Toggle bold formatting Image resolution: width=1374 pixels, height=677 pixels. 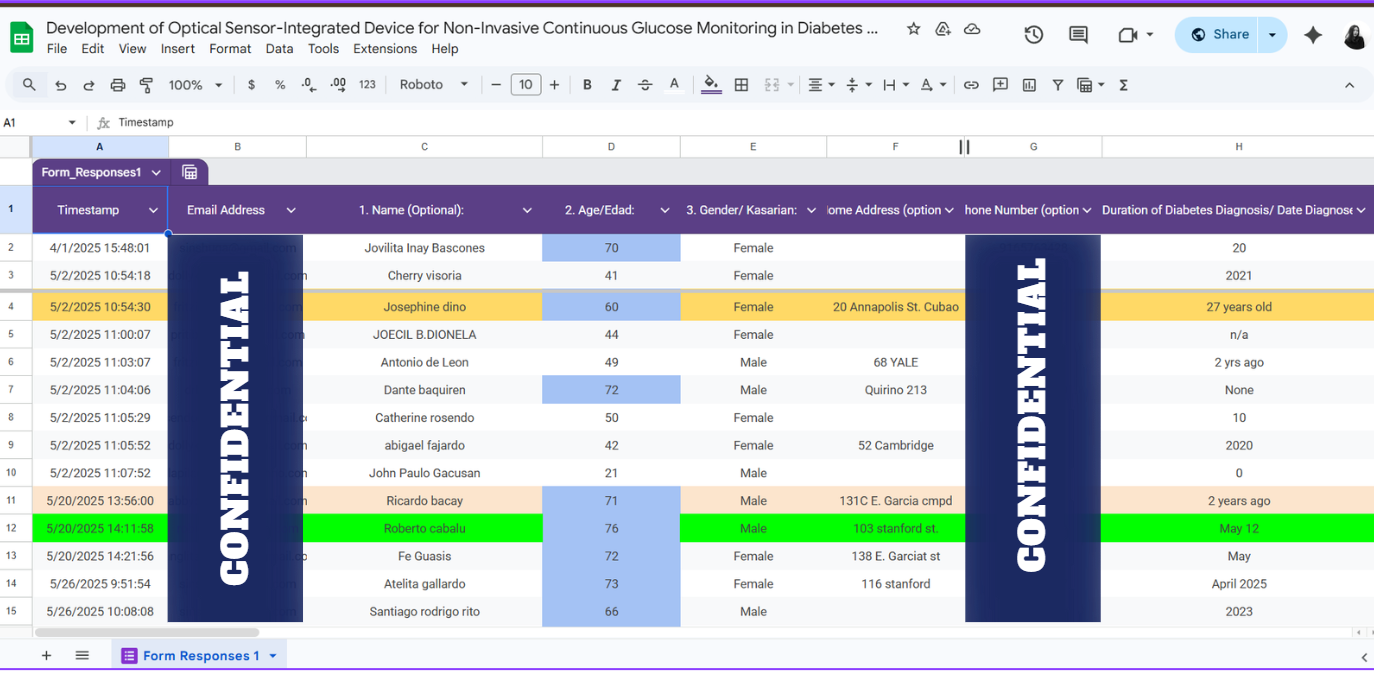click(x=587, y=85)
